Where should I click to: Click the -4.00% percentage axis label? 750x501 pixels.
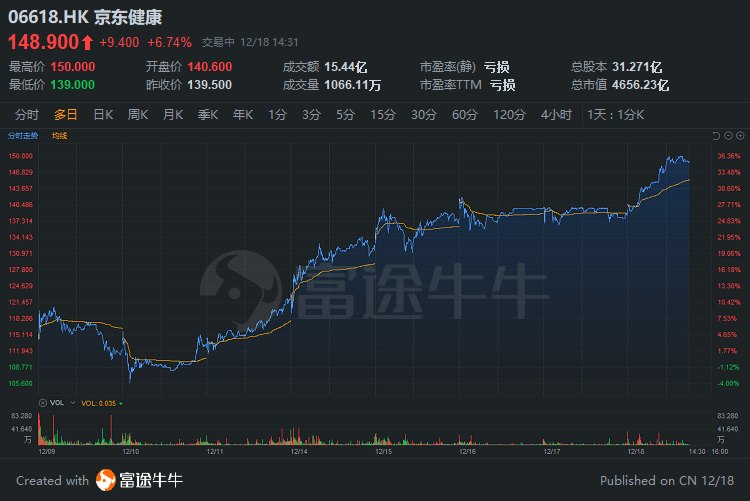tap(728, 383)
